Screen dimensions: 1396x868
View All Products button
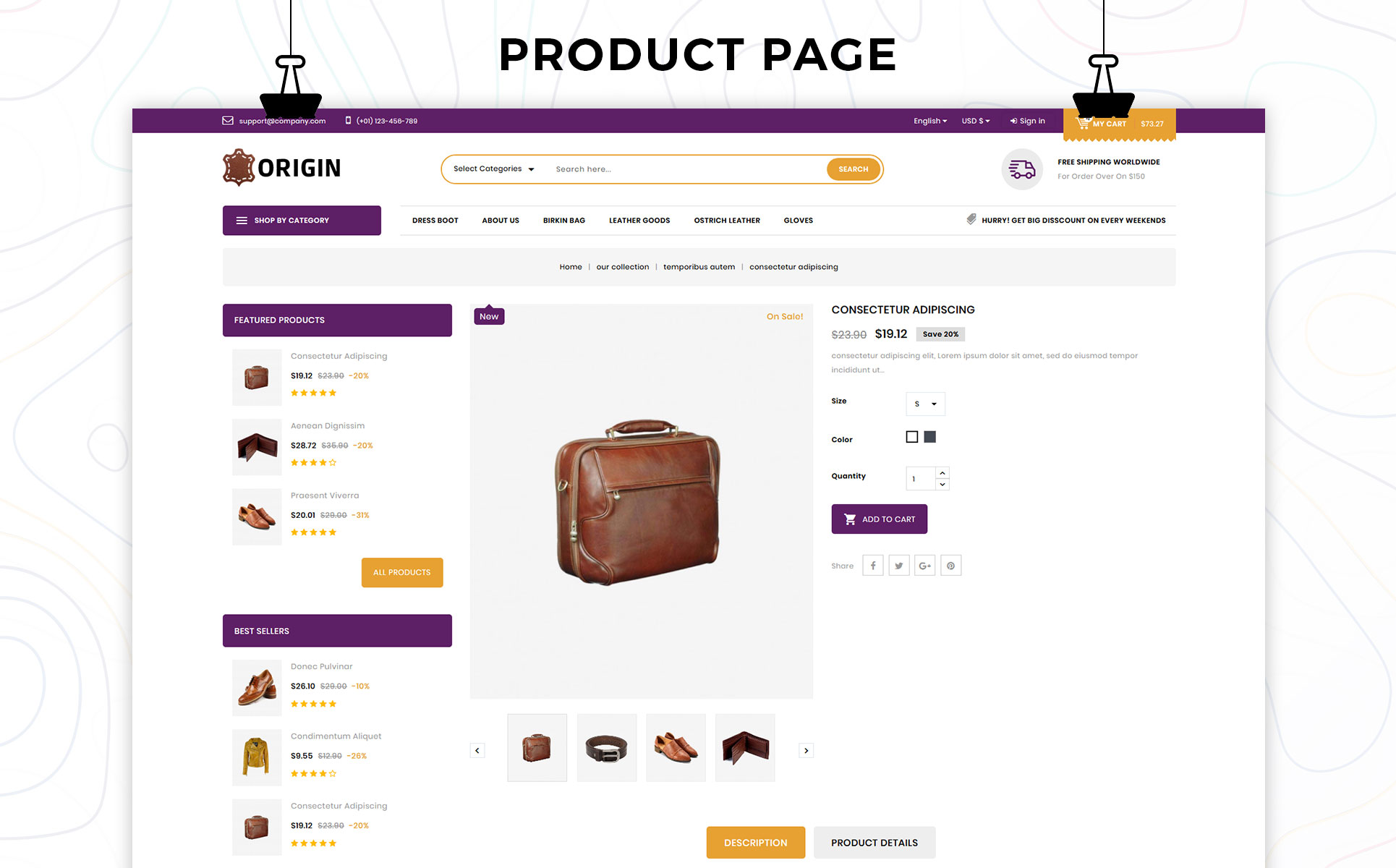tap(402, 572)
